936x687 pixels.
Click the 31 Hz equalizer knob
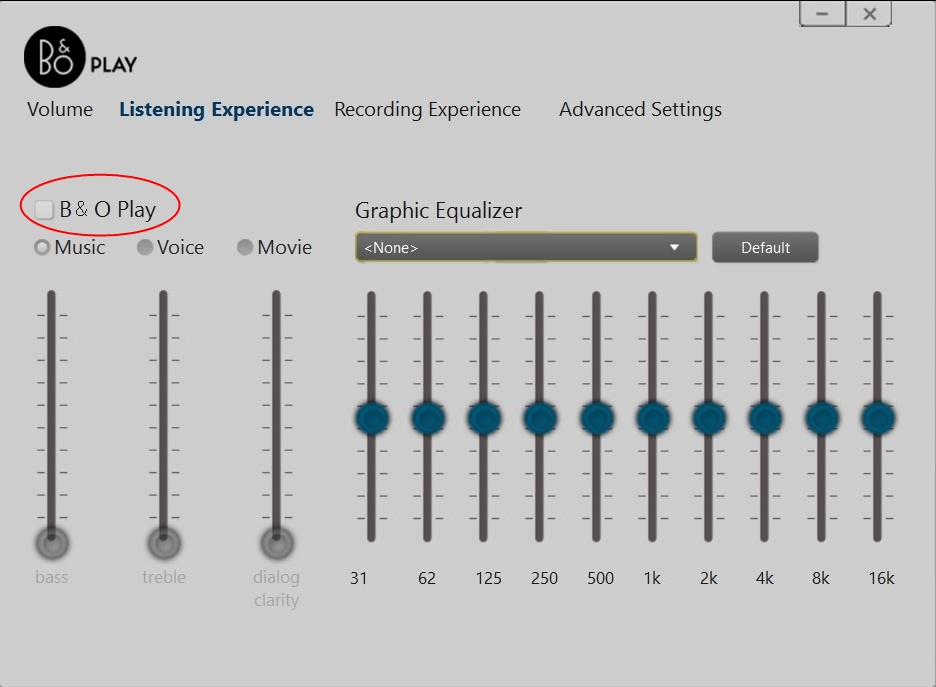[x=372, y=418]
